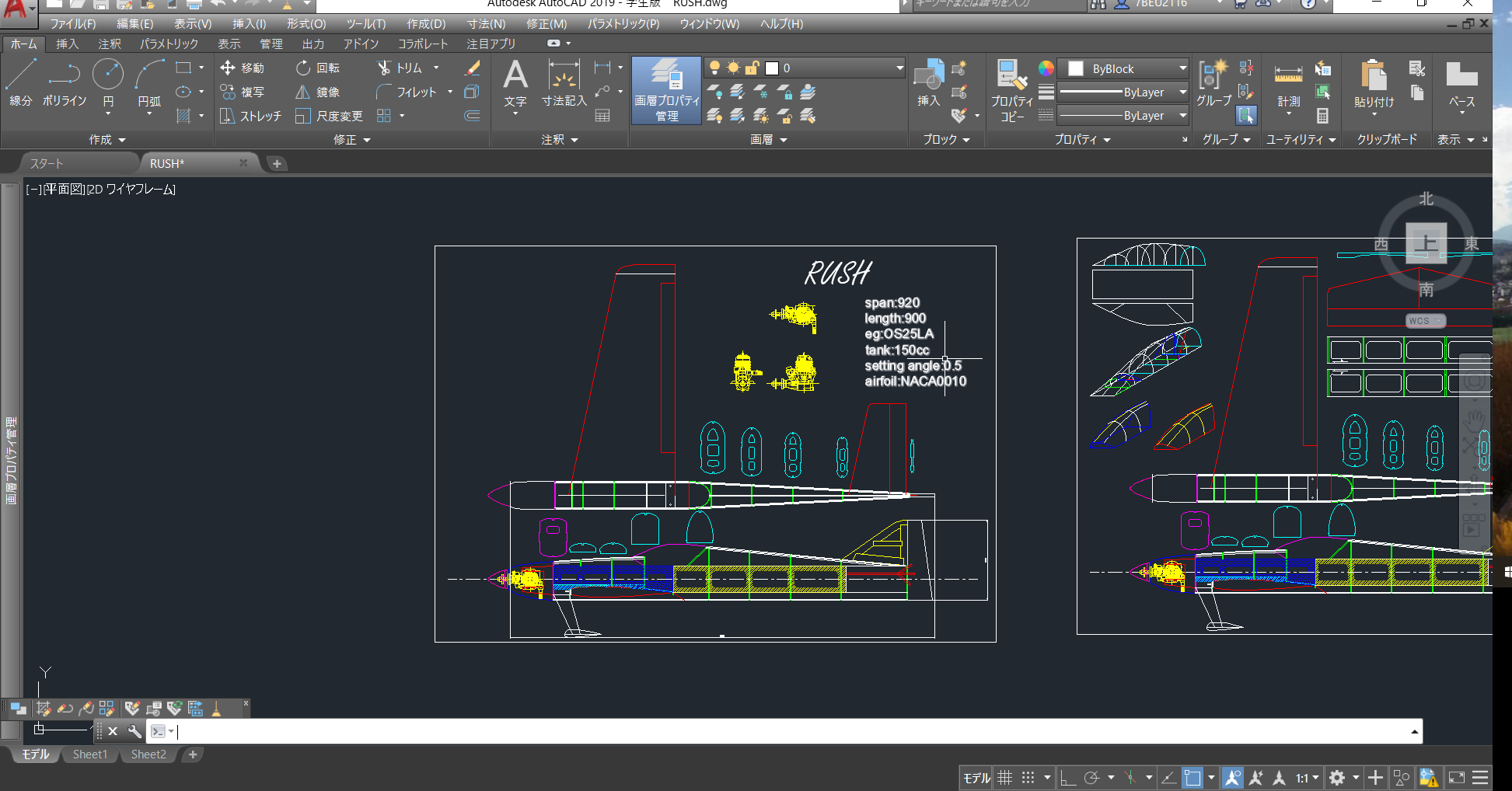Toggle annotation visibility in status bar

point(1232,778)
